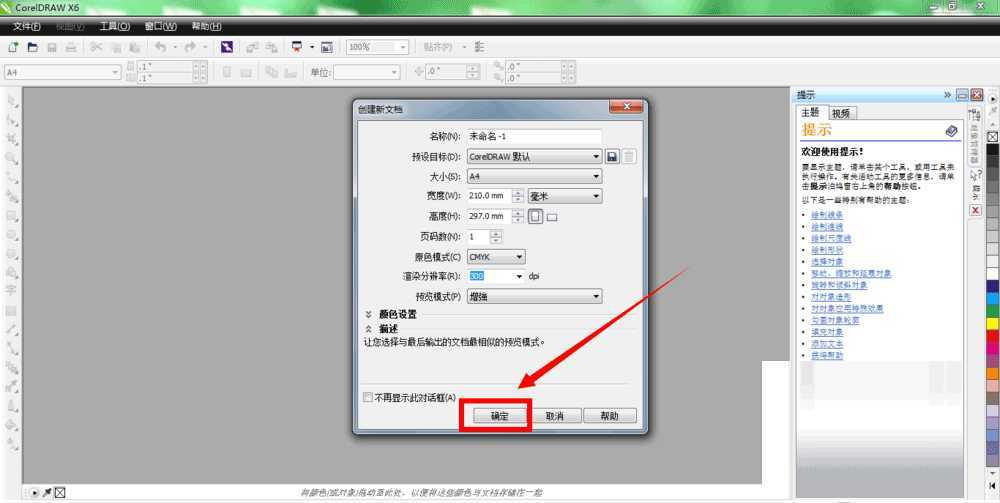This screenshot has width=1000, height=503.
Task: Click the Save disk icon in toolbar
Action: tap(52, 47)
